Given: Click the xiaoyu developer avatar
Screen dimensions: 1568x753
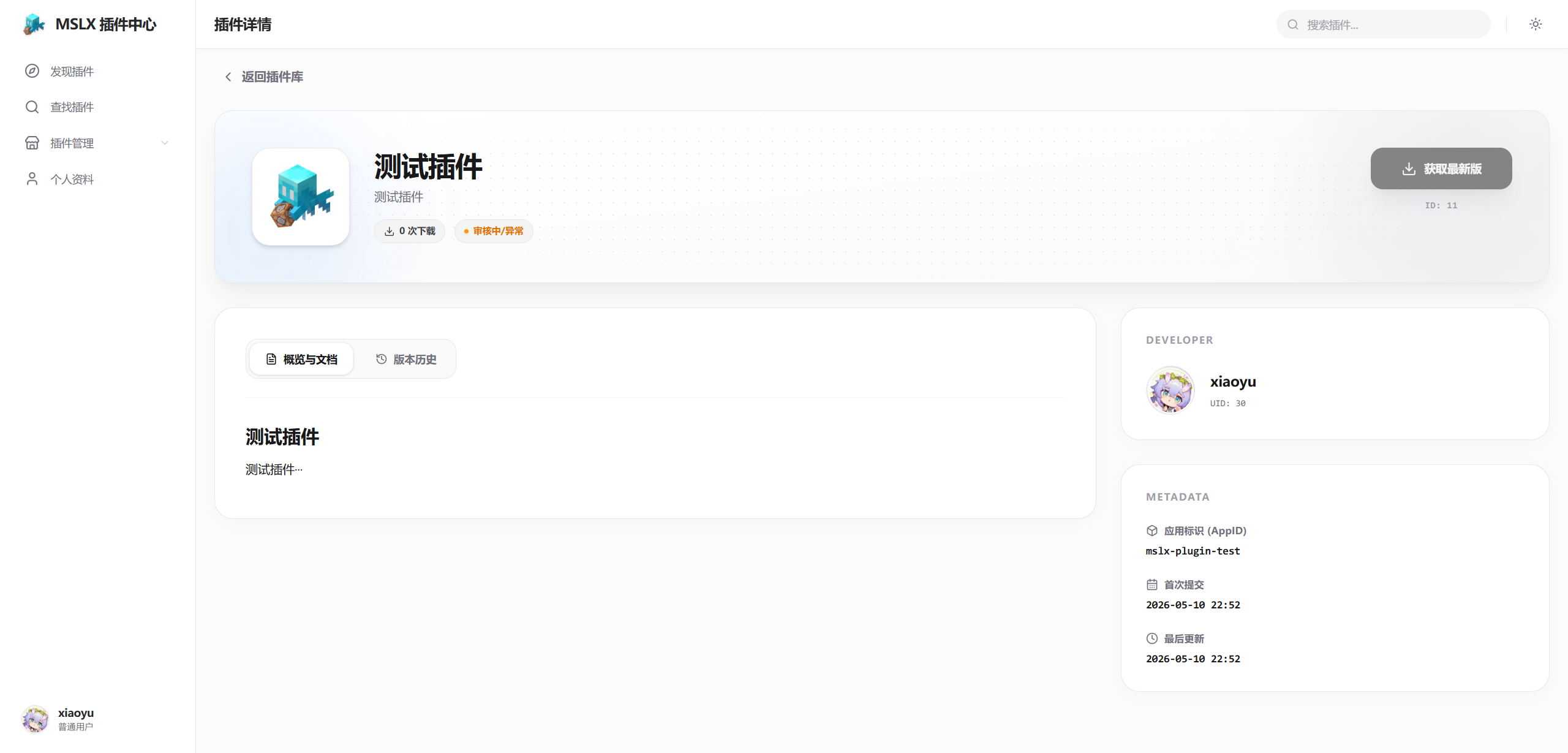Looking at the screenshot, I should (x=1170, y=390).
